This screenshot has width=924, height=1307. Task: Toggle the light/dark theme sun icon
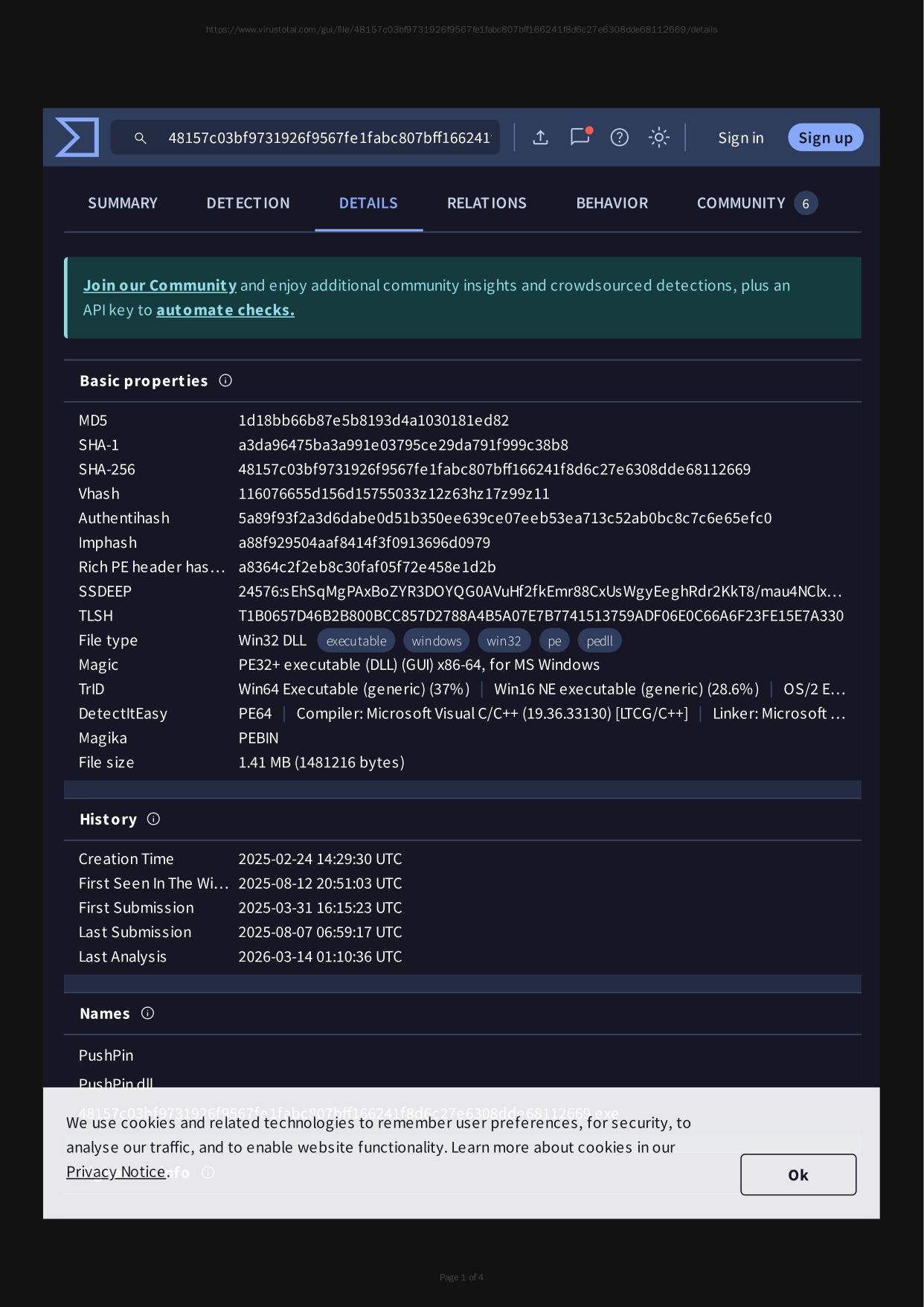coord(658,138)
